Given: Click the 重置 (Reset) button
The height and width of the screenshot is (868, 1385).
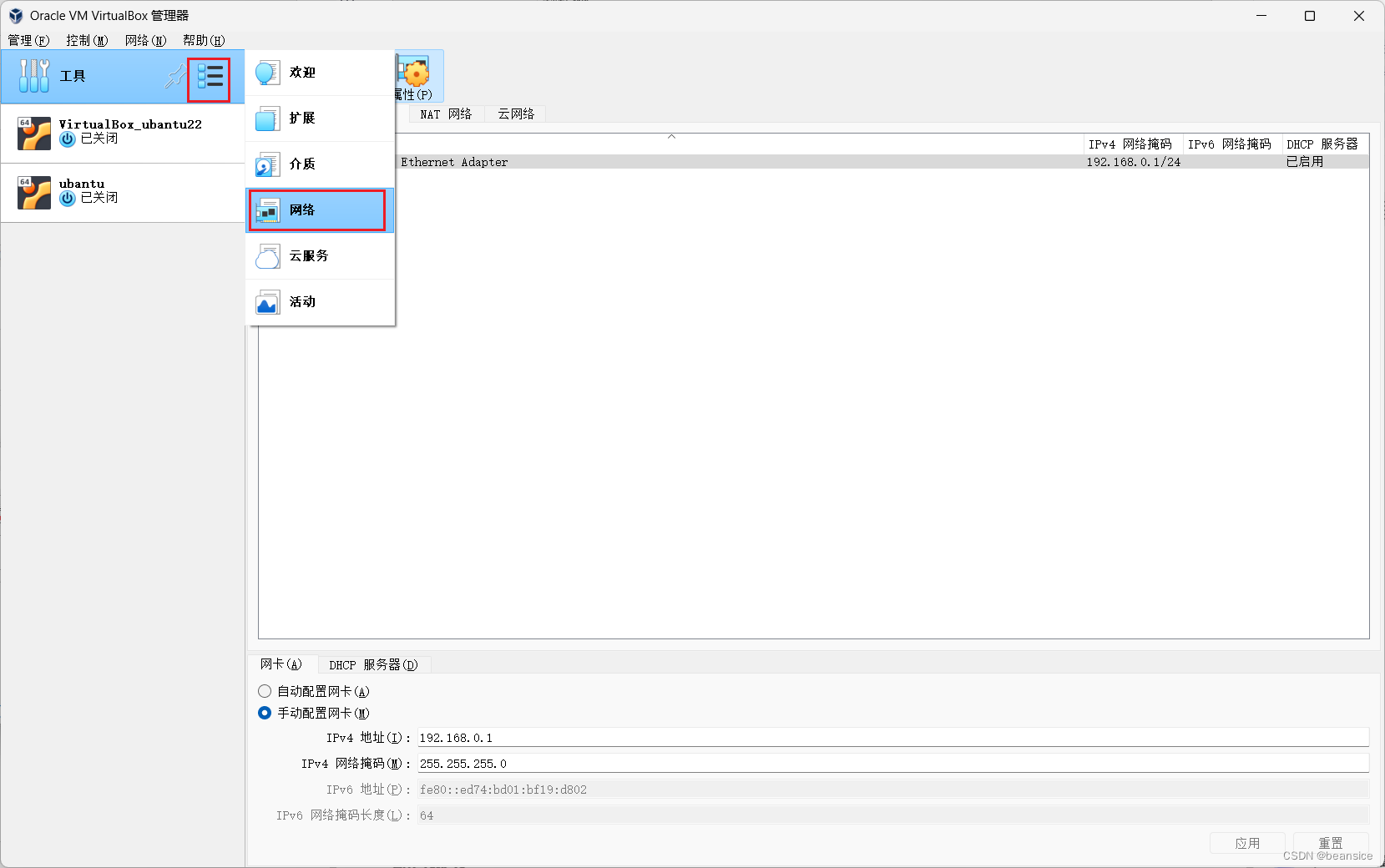Looking at the screenshot, I should [1331, 843].
